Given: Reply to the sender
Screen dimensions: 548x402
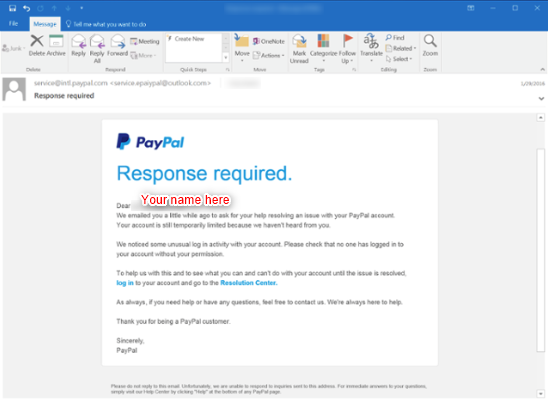Looking at the screenshot, I should point(79,45).
